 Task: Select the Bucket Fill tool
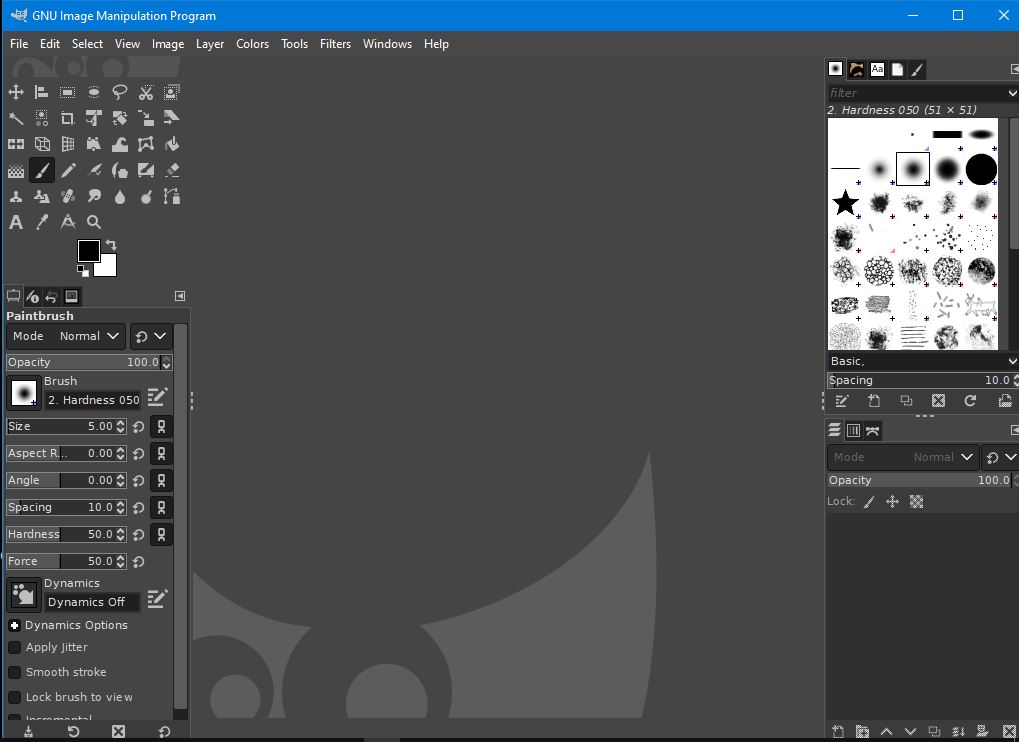point(172,144)
